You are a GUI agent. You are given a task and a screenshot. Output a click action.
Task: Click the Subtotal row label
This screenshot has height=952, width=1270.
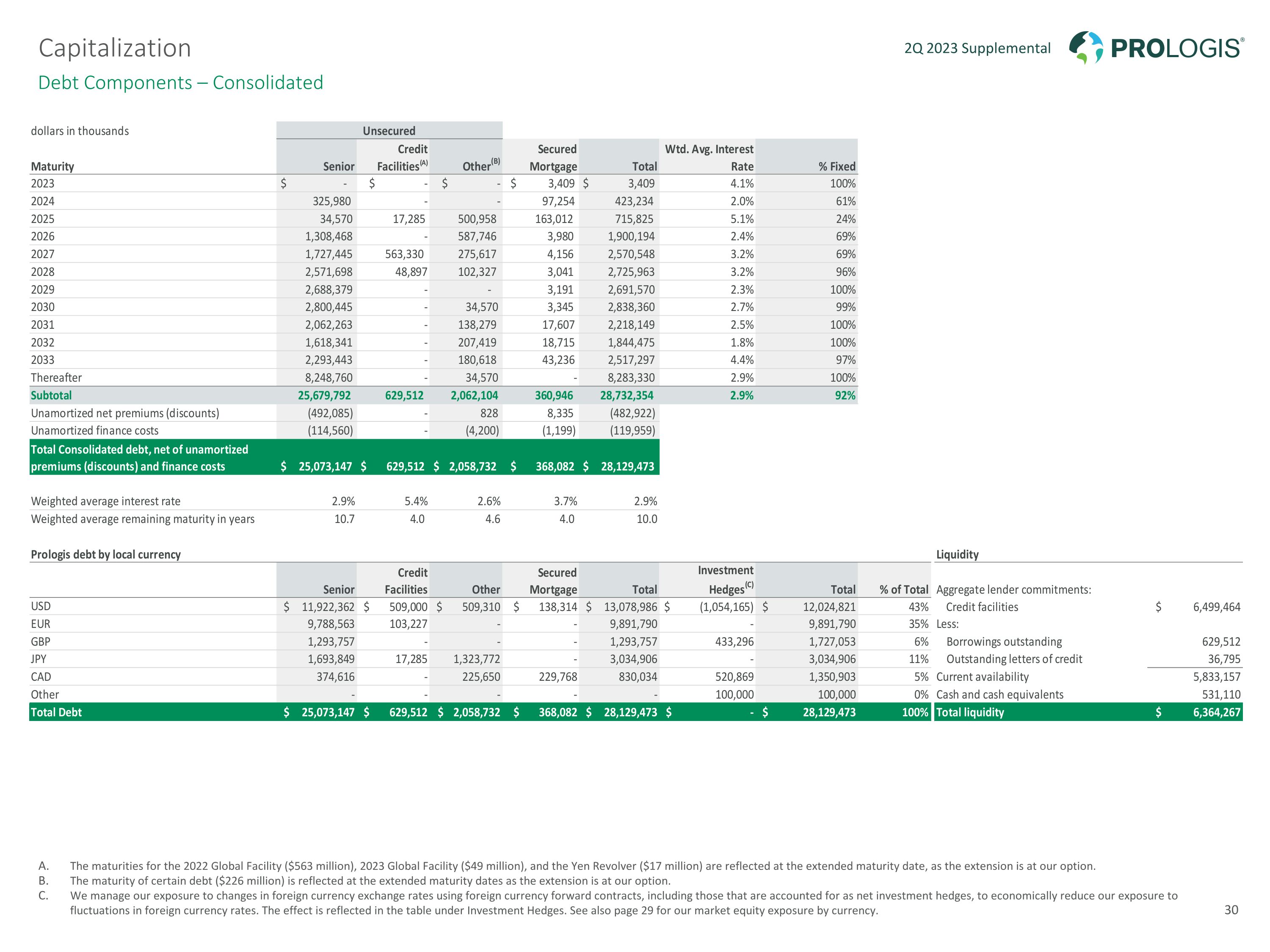tap(51, 395)
